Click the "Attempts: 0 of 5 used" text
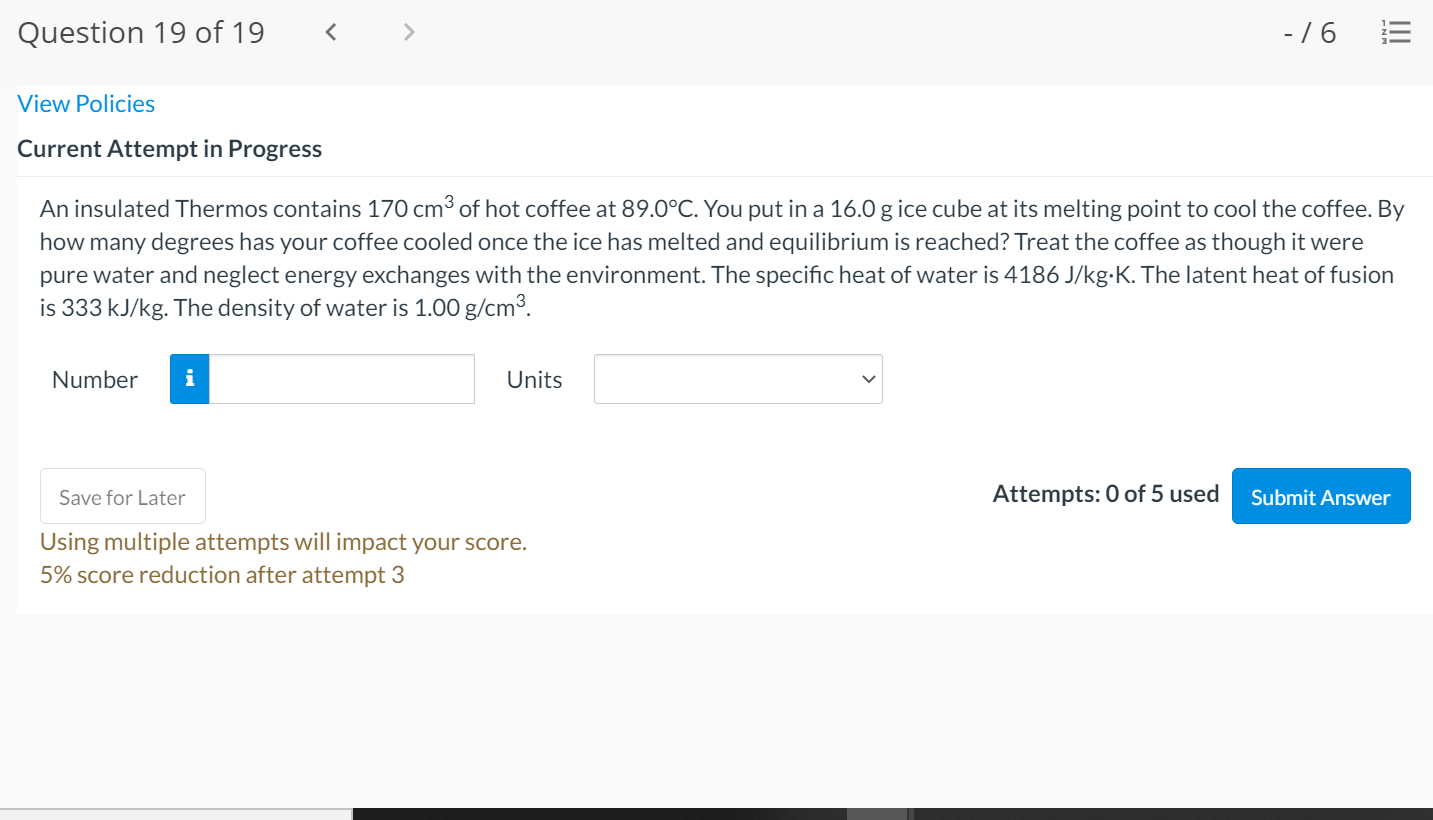This screenshot has height=820, width=1433. [x=1105, y=494]
